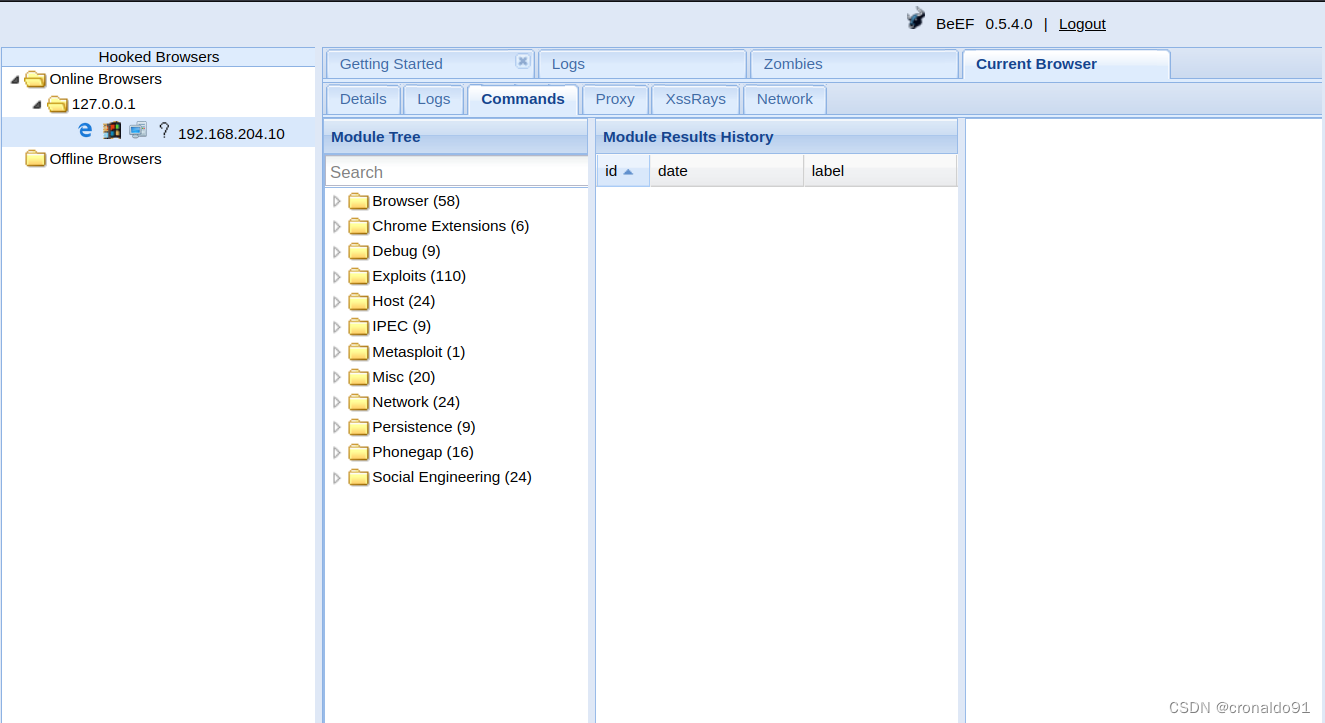
Task: Select the Phonegap (16) tree label
Action: [423, 452]
